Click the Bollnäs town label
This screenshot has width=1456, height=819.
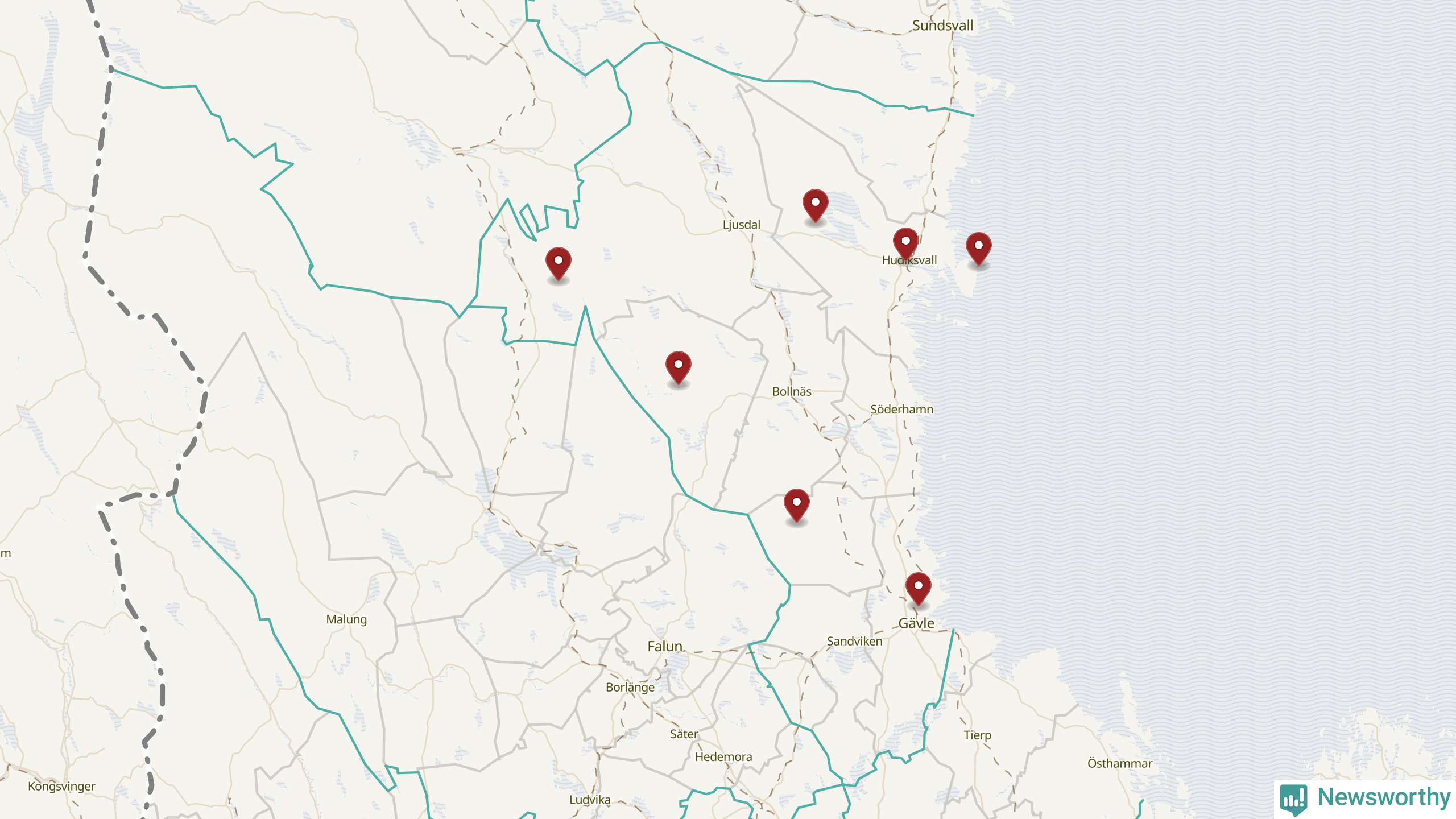click(791, 391)
